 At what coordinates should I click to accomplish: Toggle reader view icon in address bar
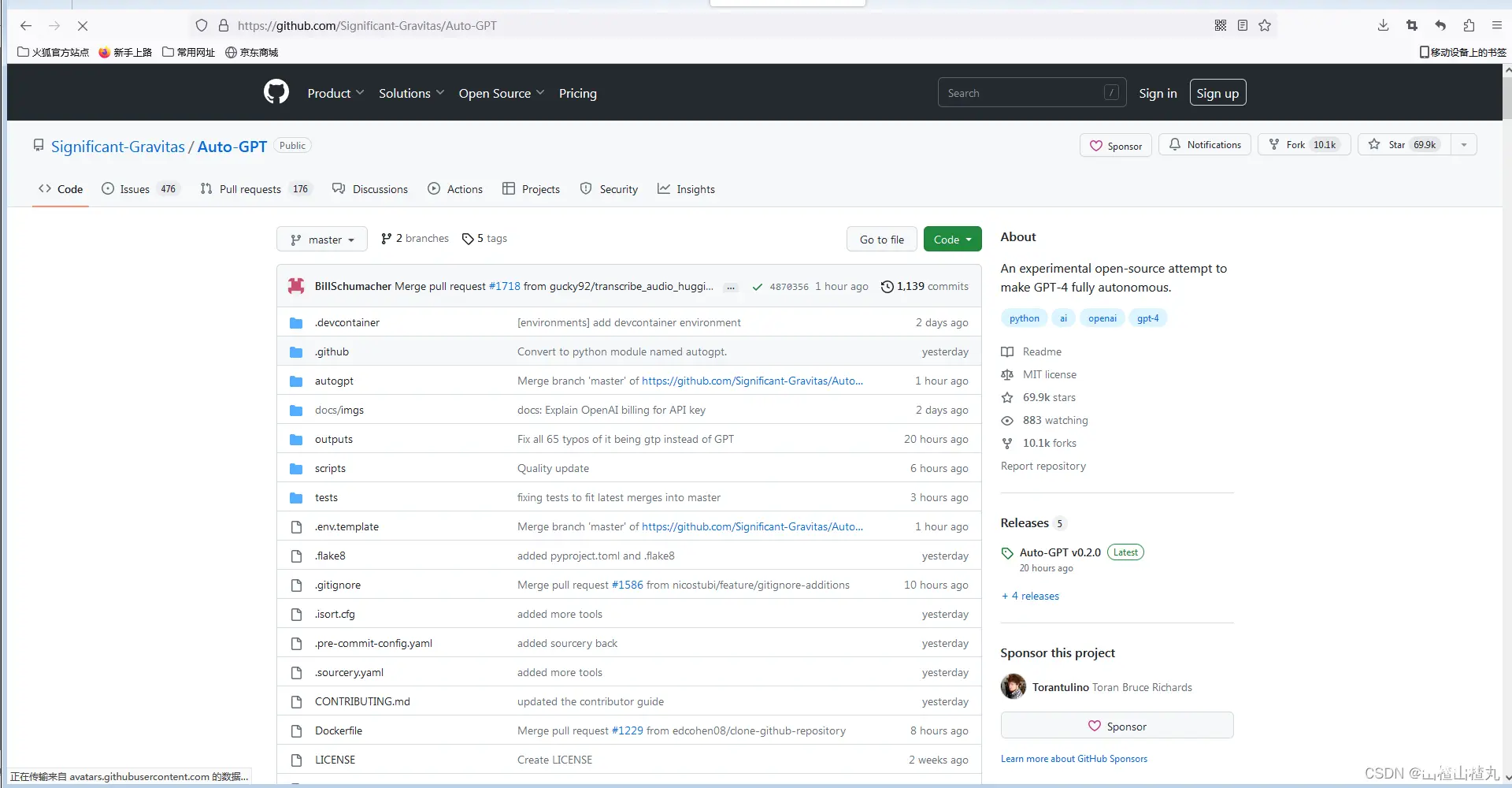[x=1243, y=25]
